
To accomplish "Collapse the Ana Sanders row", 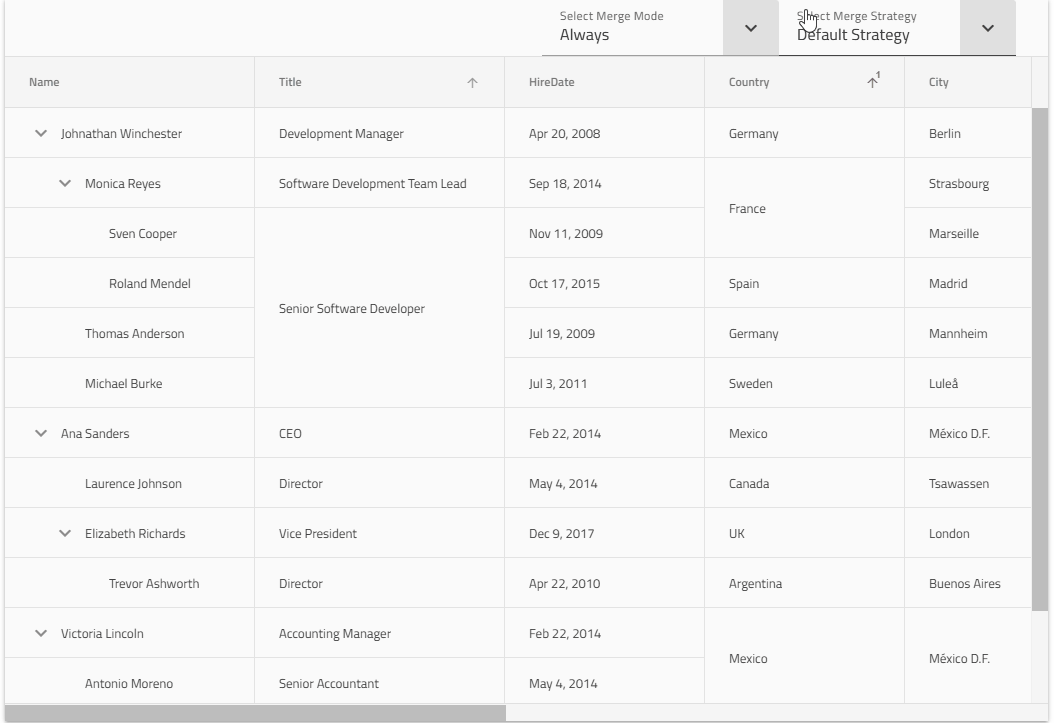I will pos(41,433).
